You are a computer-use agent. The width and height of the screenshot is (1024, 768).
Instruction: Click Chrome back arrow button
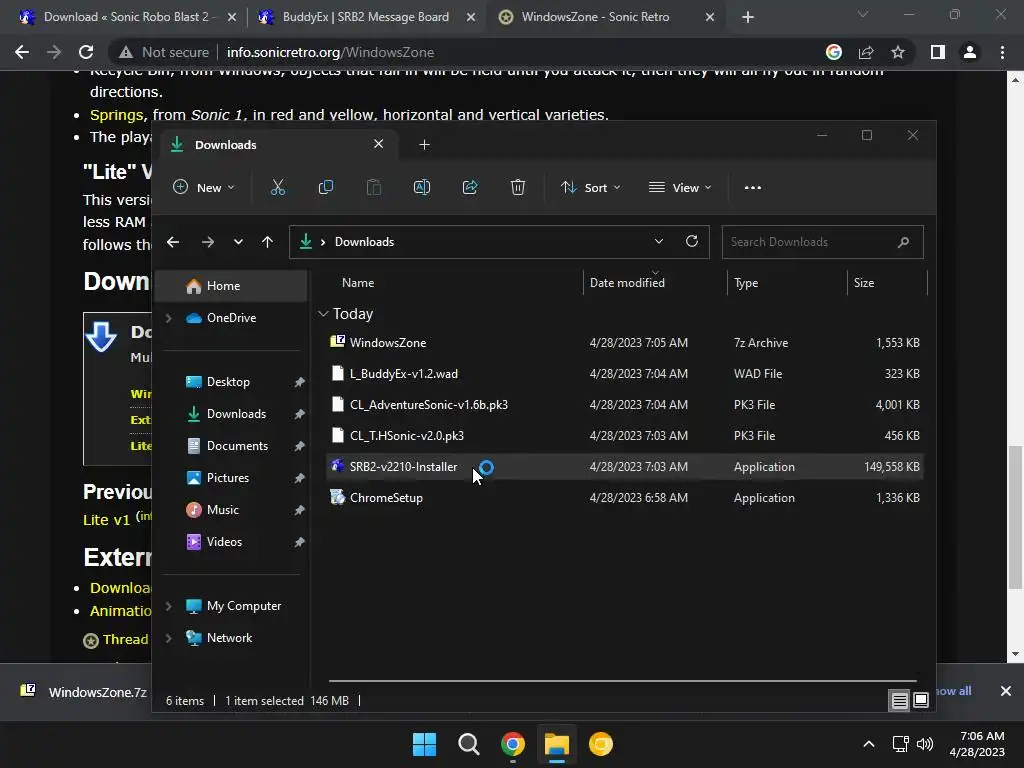(x=22, y=52)
